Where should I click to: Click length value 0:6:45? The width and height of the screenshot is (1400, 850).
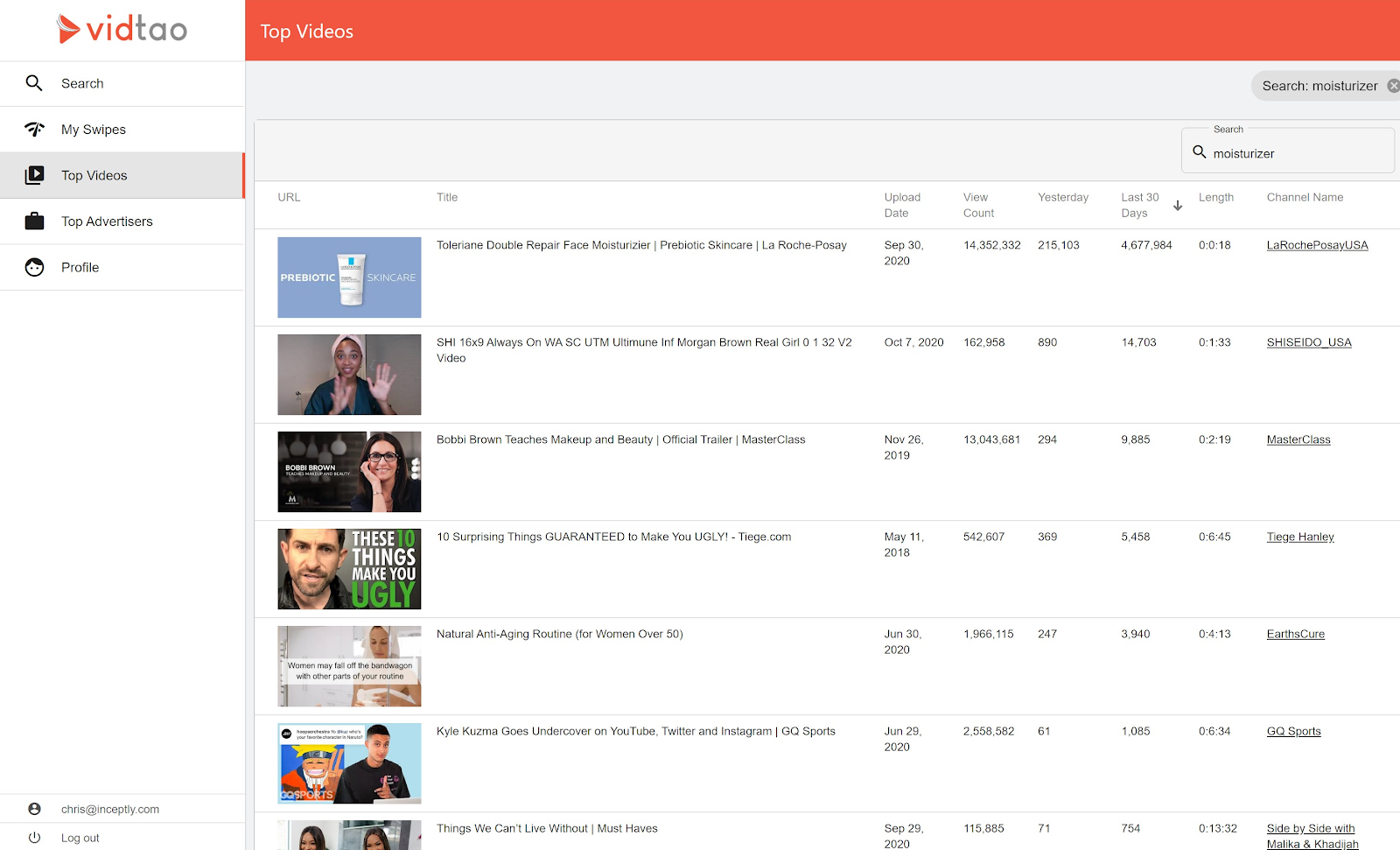[1214, 537]
